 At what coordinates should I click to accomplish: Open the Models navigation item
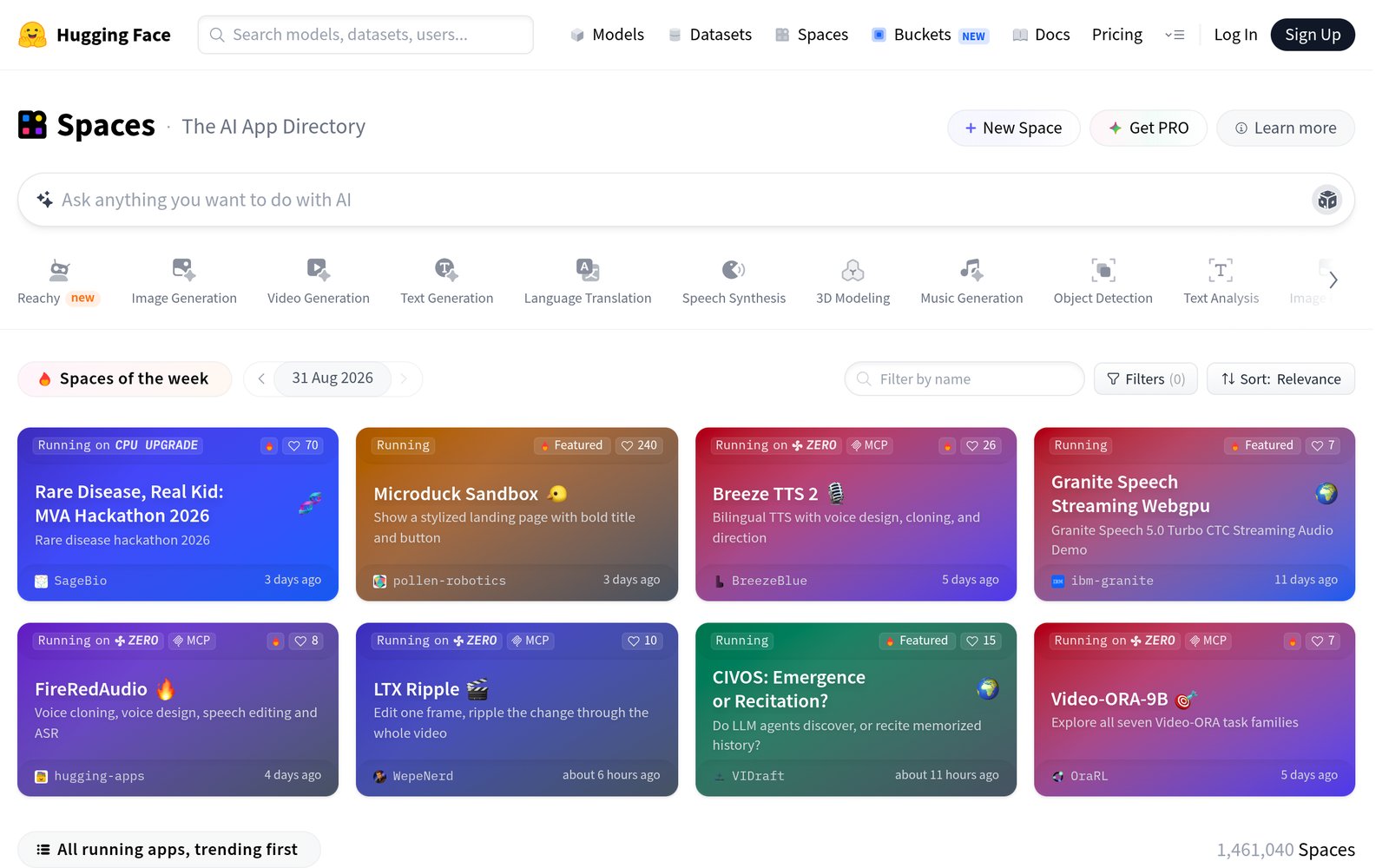click(x=607, y=35)
